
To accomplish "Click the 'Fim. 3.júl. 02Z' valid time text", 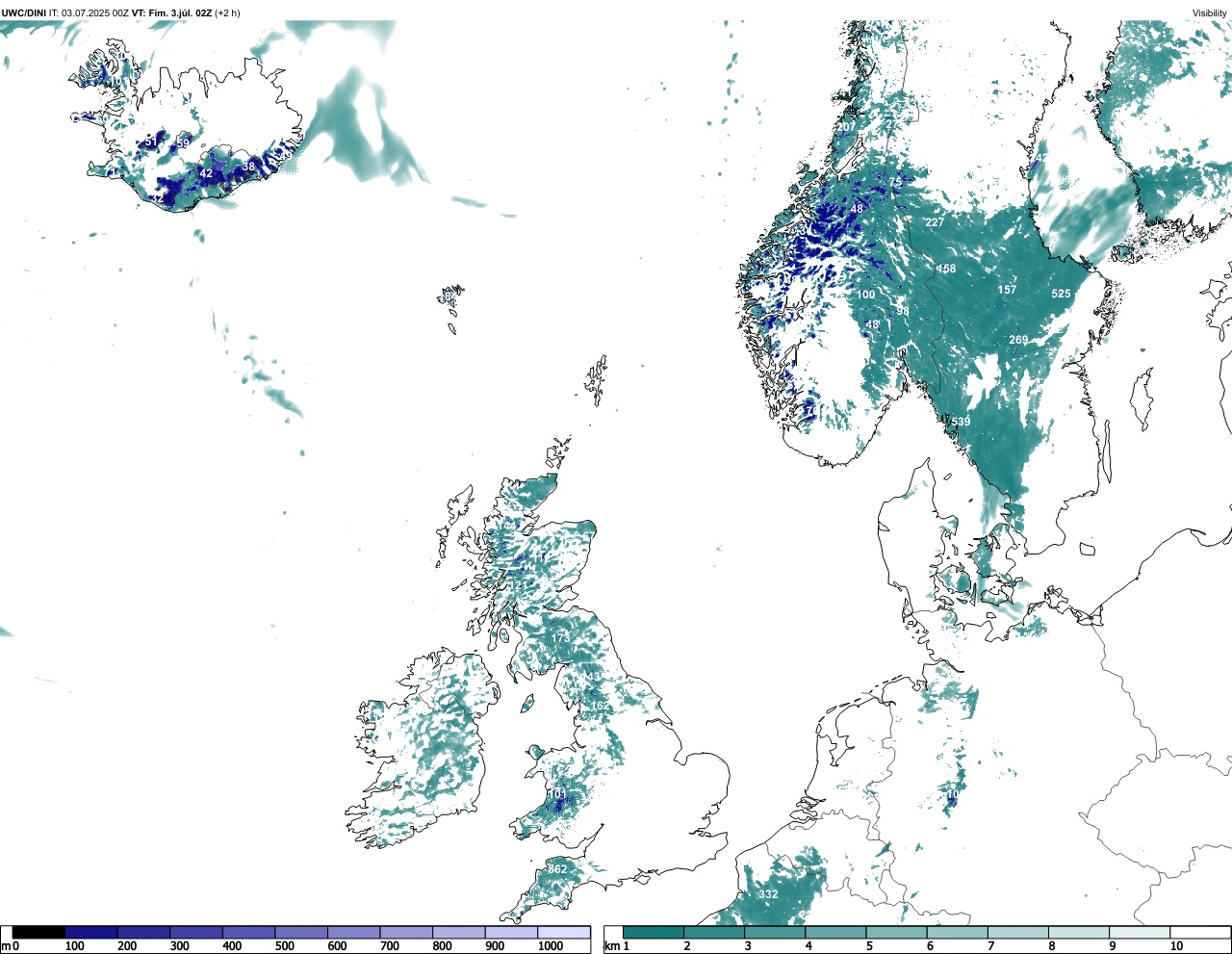I will tap(180, 13).
